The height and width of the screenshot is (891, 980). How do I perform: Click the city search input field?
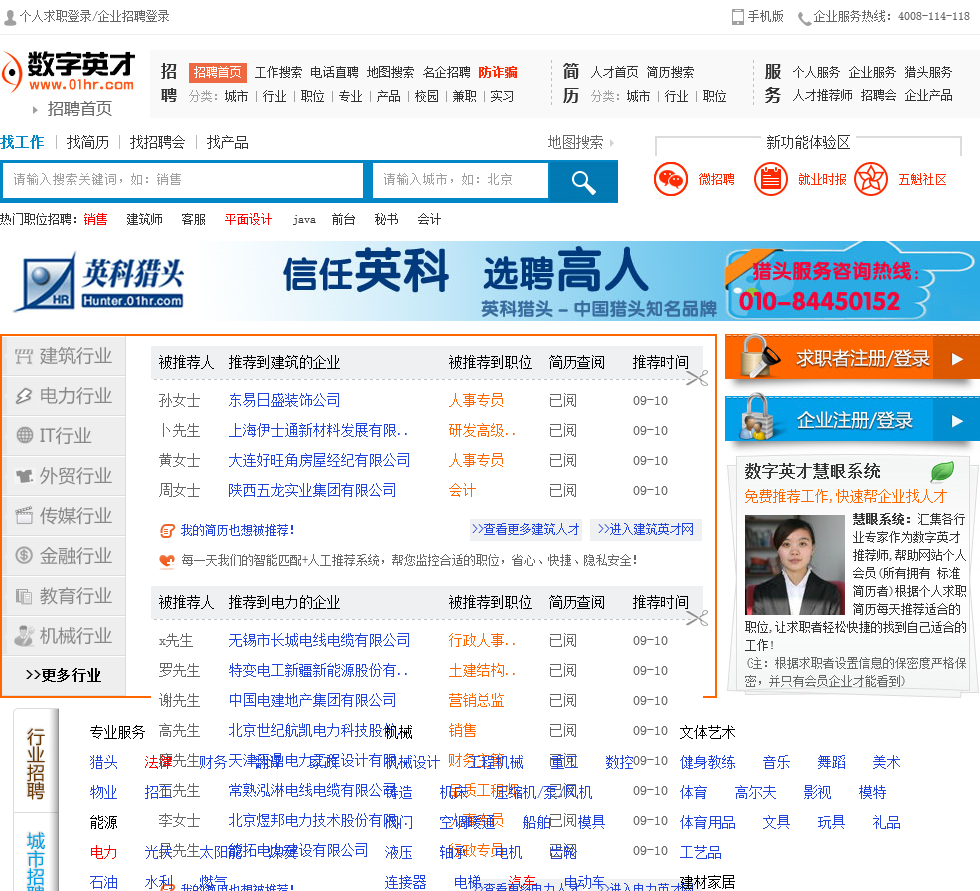[461, 180]
